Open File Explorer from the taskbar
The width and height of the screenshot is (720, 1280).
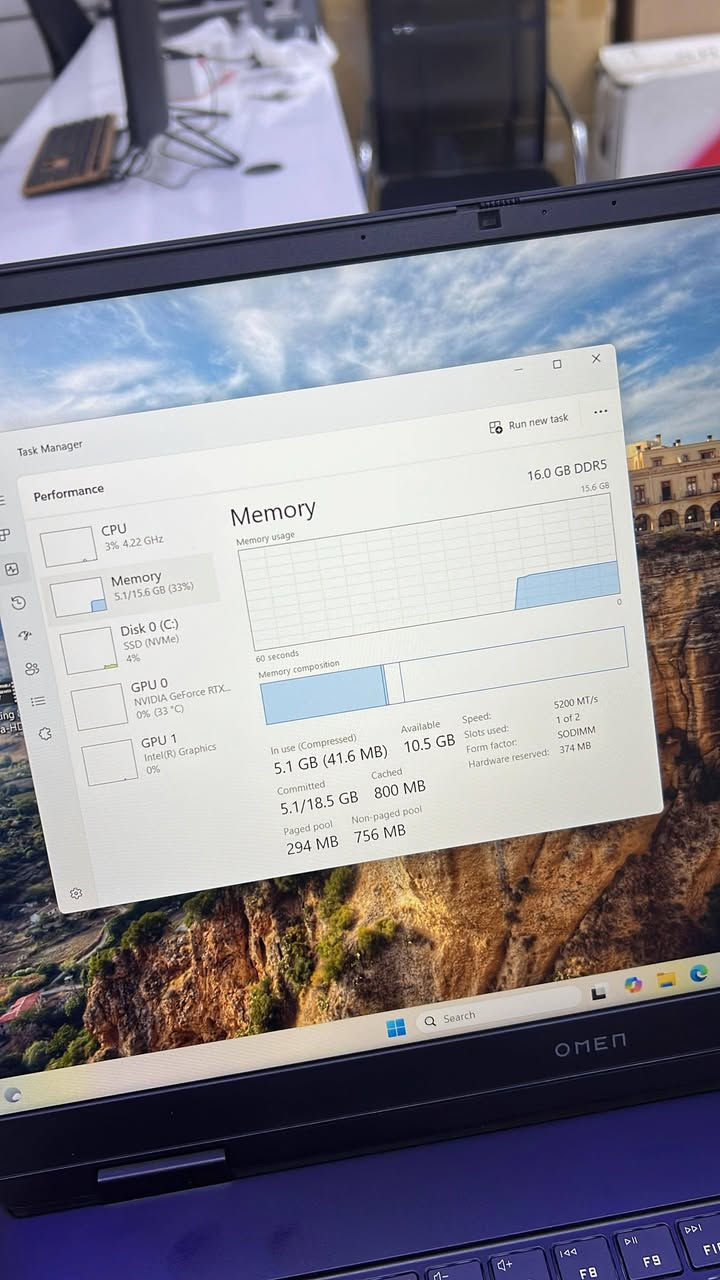pos(666,978)
